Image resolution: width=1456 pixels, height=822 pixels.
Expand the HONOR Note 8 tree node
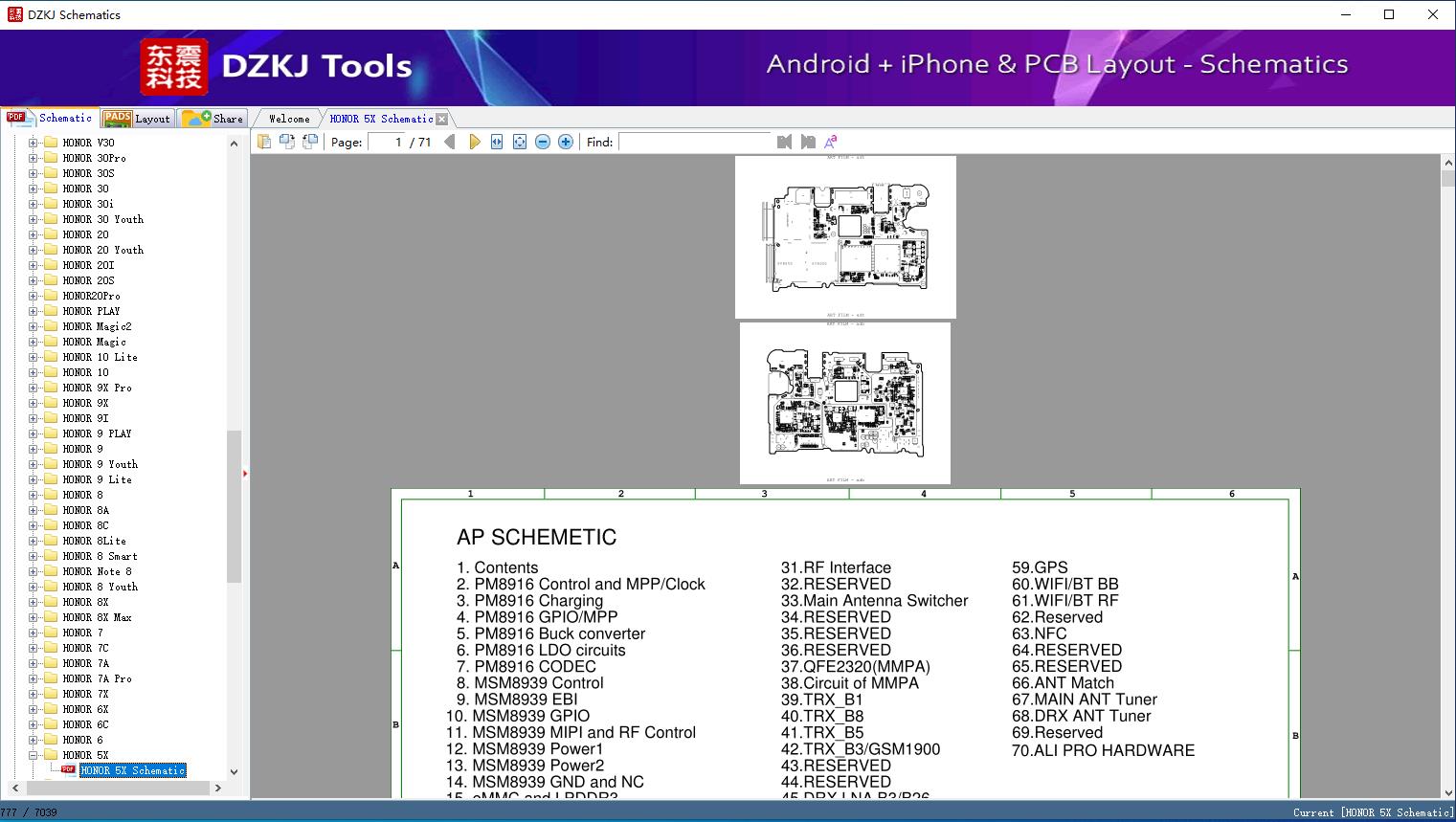34,571
